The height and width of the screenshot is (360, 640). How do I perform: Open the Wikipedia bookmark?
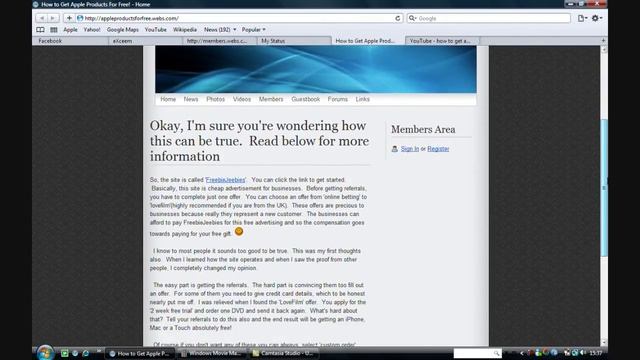coord(184,30)
